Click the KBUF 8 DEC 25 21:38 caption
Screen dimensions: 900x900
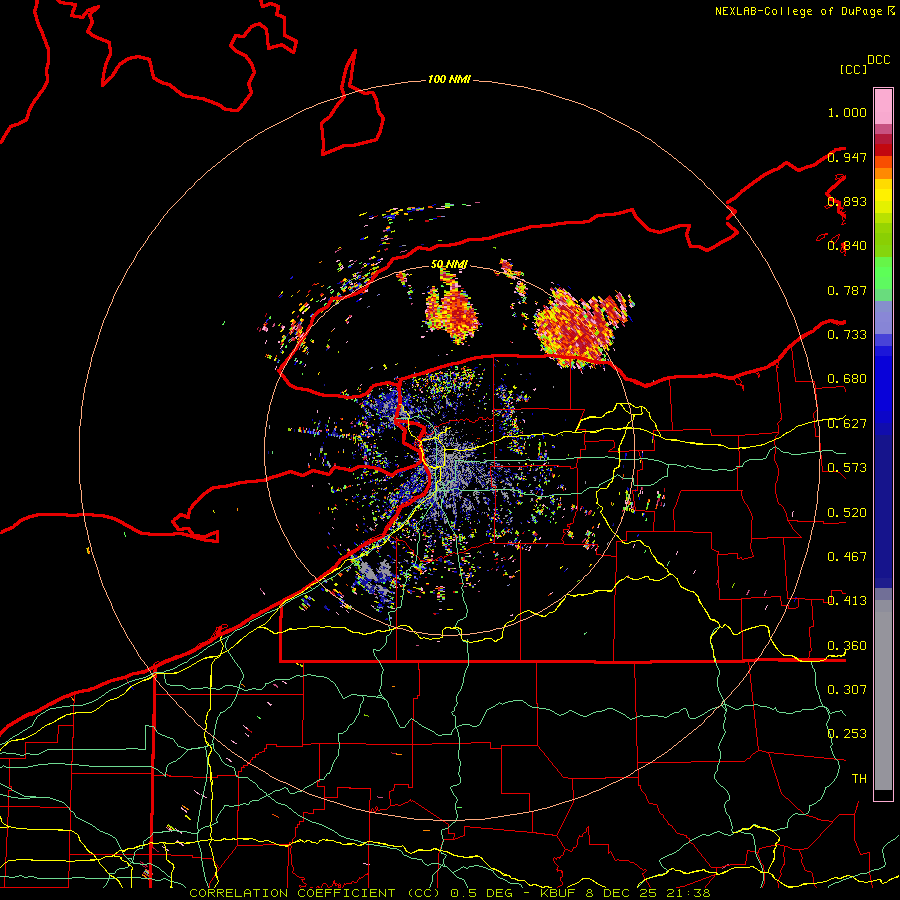(625, 893)
